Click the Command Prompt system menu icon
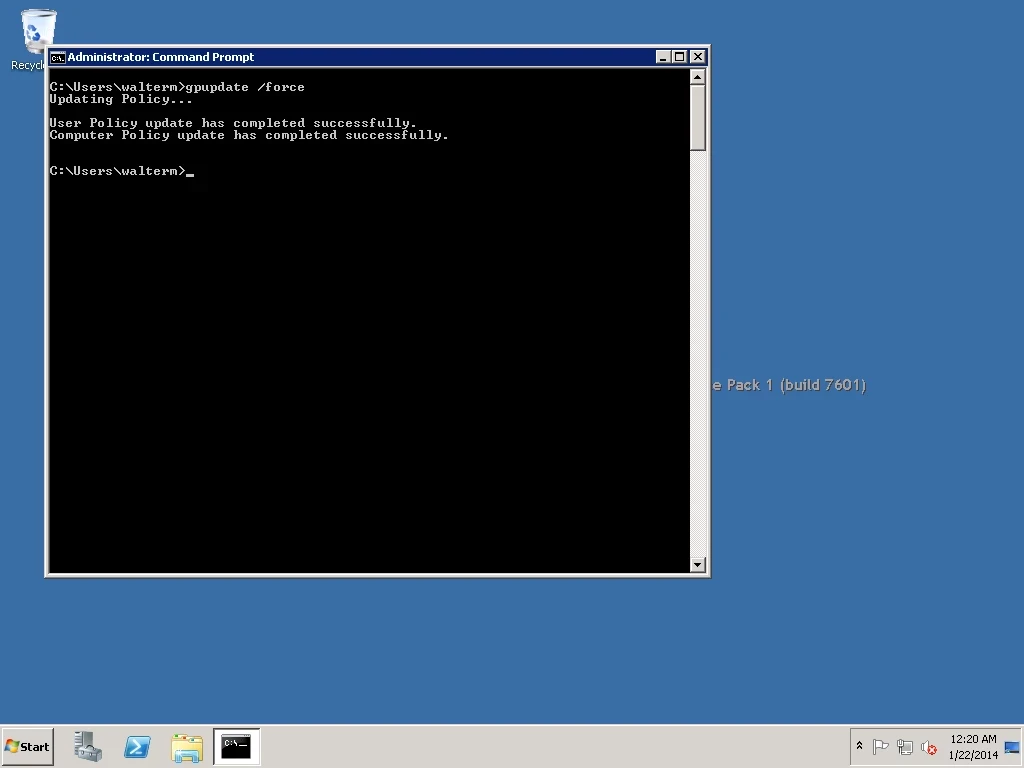This screenshot has width=1024, height=768. pos(58,57)
